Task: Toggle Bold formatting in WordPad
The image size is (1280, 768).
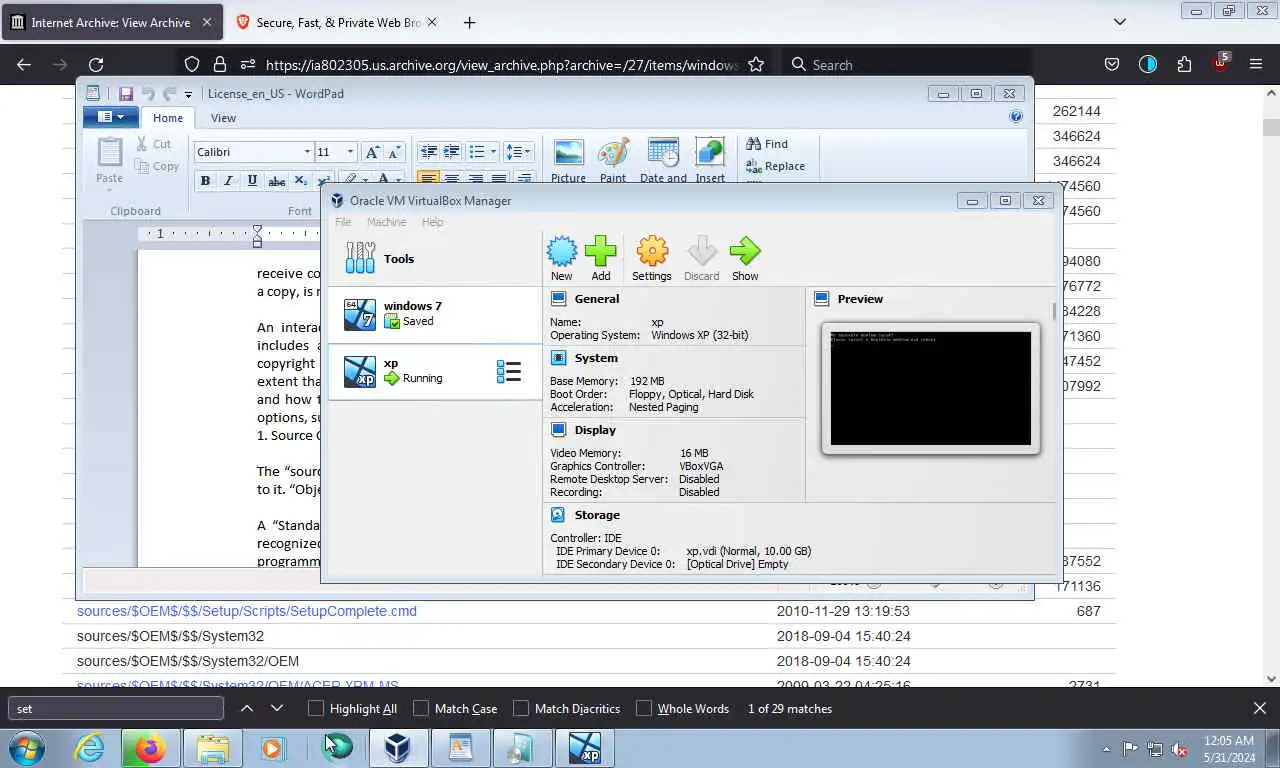Action: point(205,181)
